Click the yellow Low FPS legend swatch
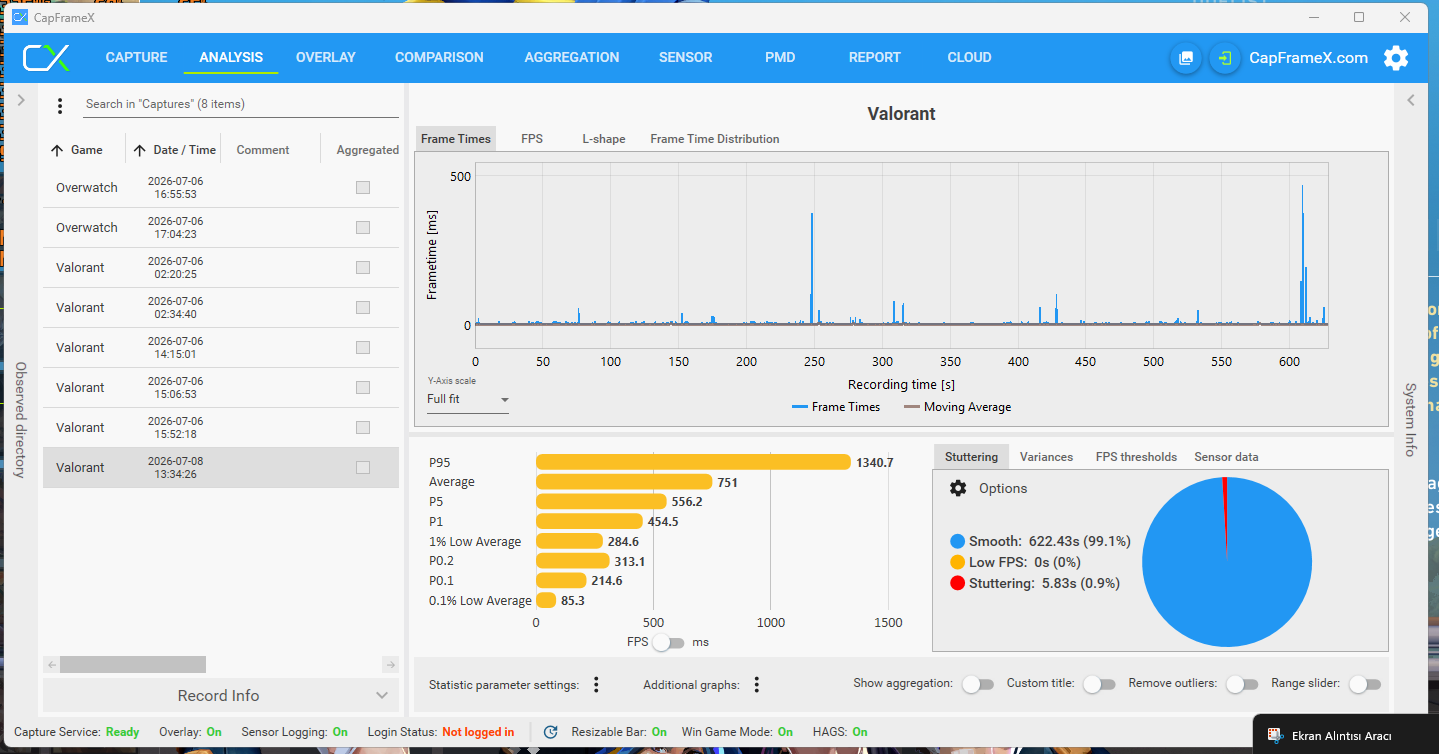This screenshot has width=1439, height=754. point(958,562)
